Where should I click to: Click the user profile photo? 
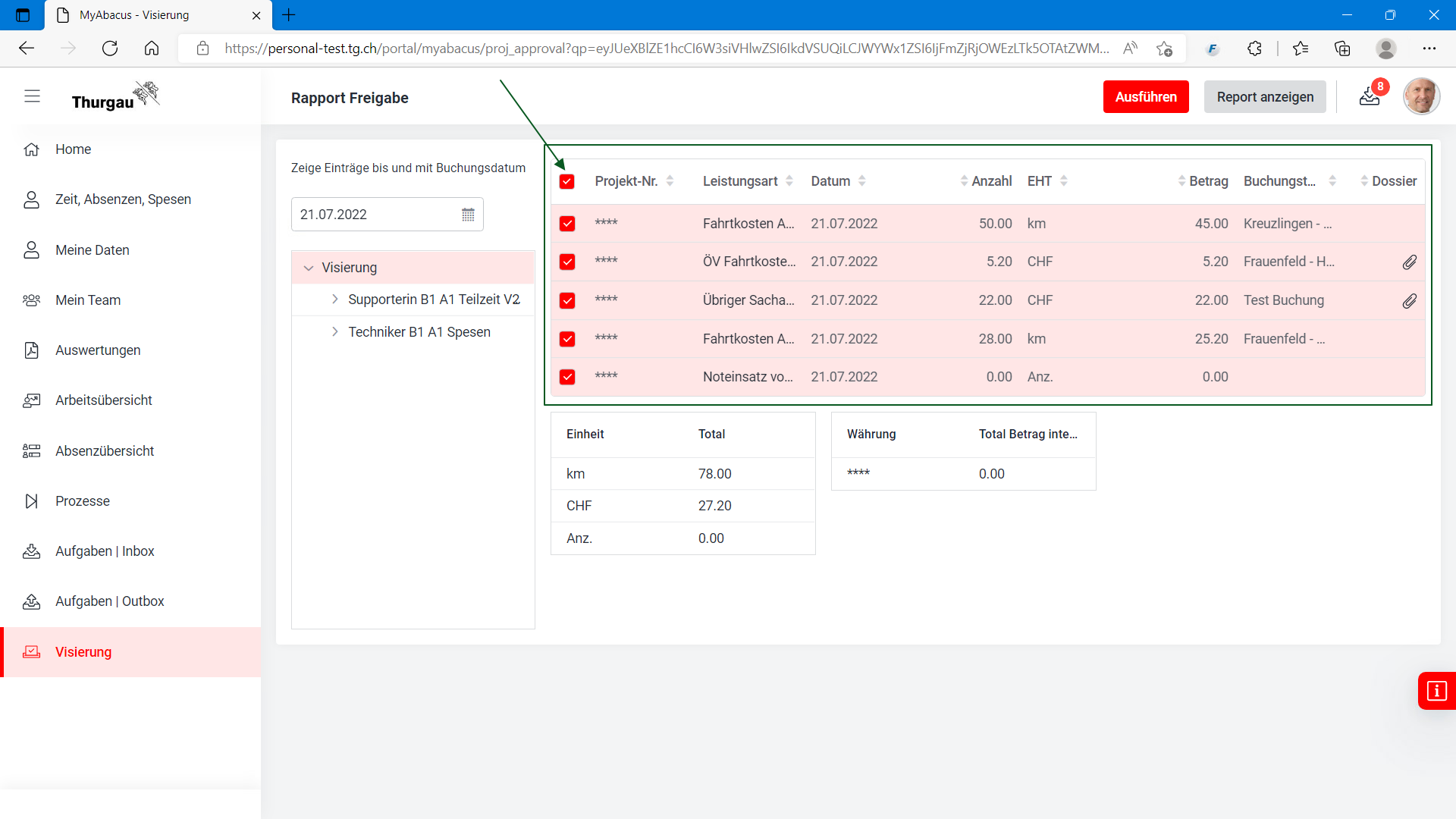pyautogui.click(x=1420, y=97)
